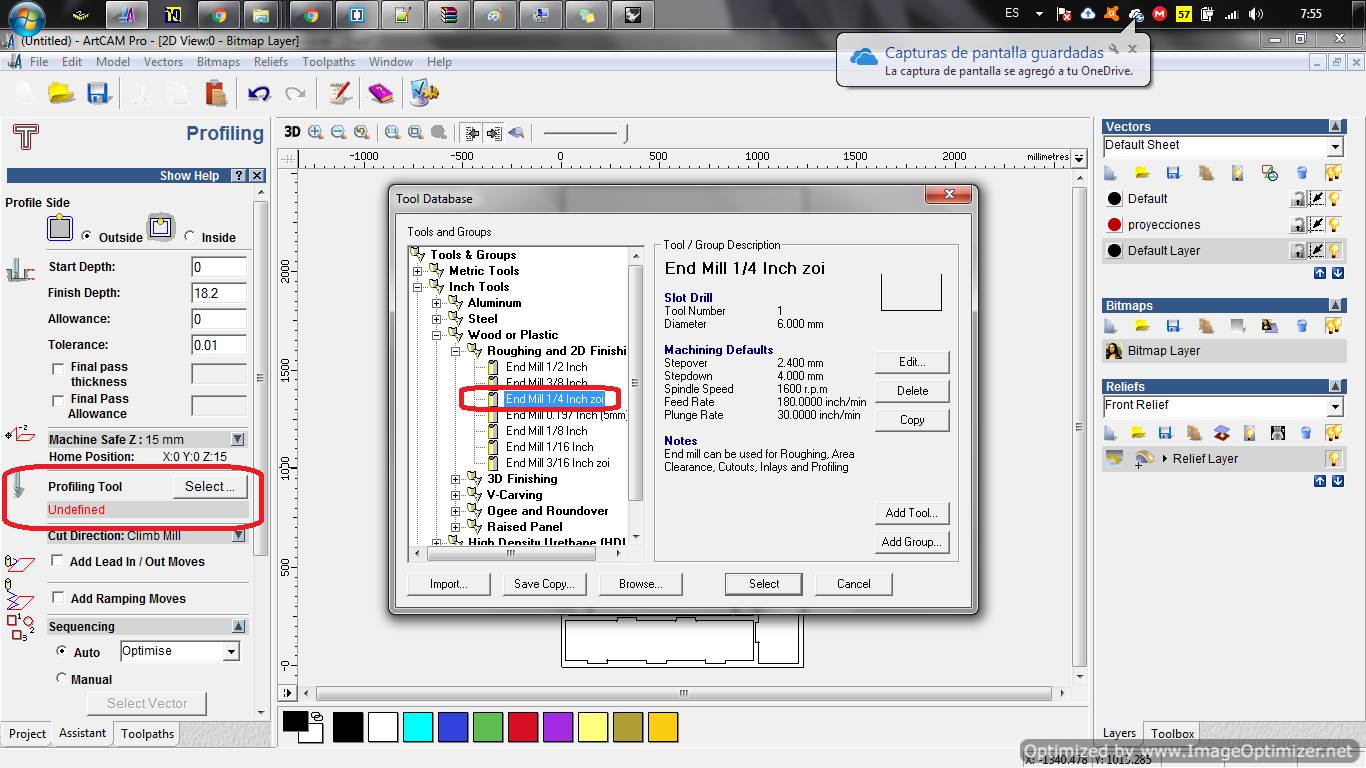The height and width of the screenshot is (768, 1366).
Task: Delete vector layer using trash icon in Vectors panel
Action: [1302, 173]
